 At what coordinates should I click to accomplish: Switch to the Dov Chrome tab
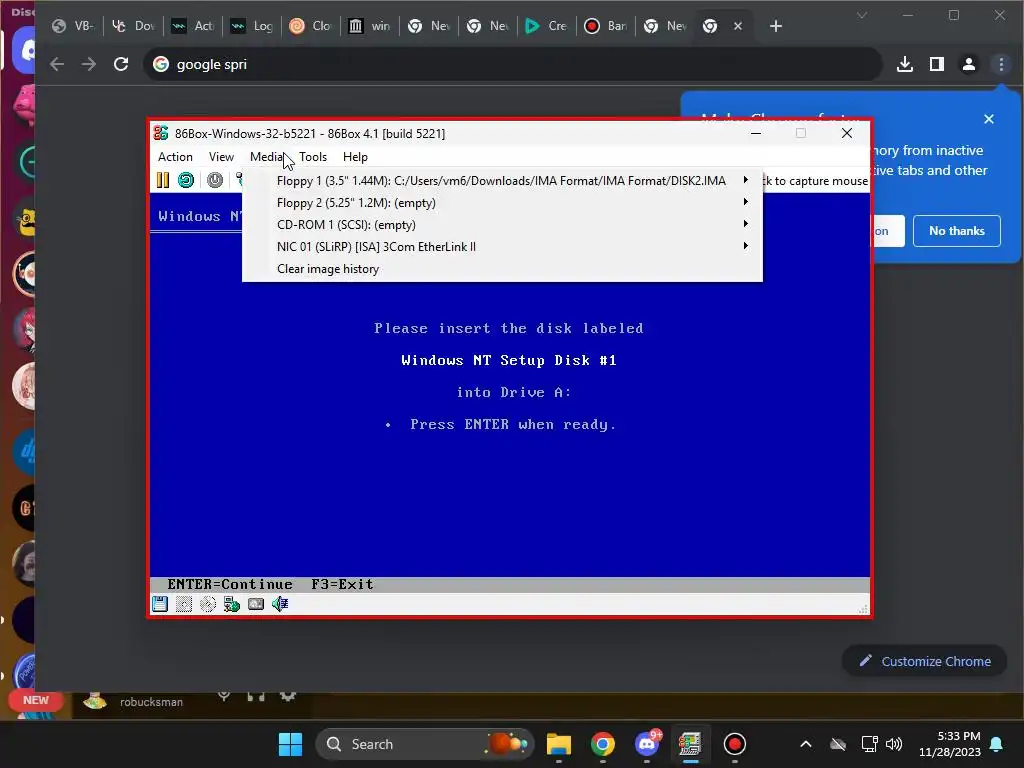[133, 26]
